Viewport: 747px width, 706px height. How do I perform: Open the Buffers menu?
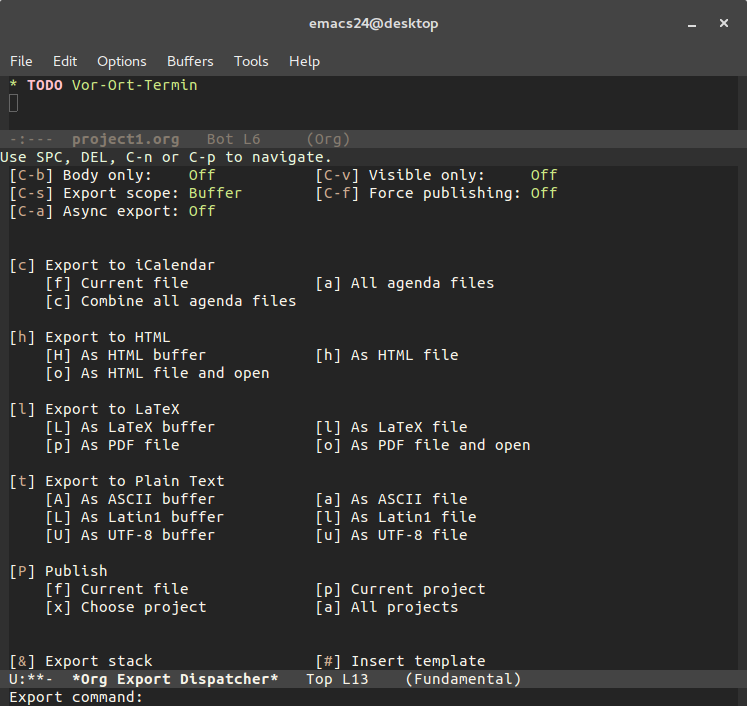coord(190,61)
